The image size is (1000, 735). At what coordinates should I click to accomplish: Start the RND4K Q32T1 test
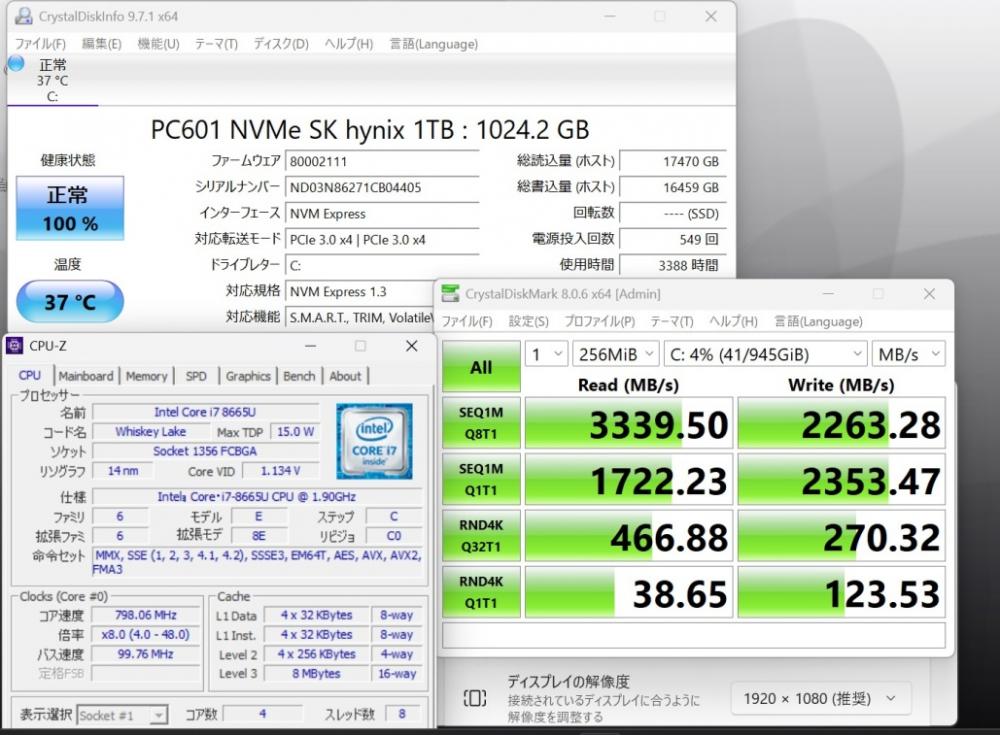(481, 535)
